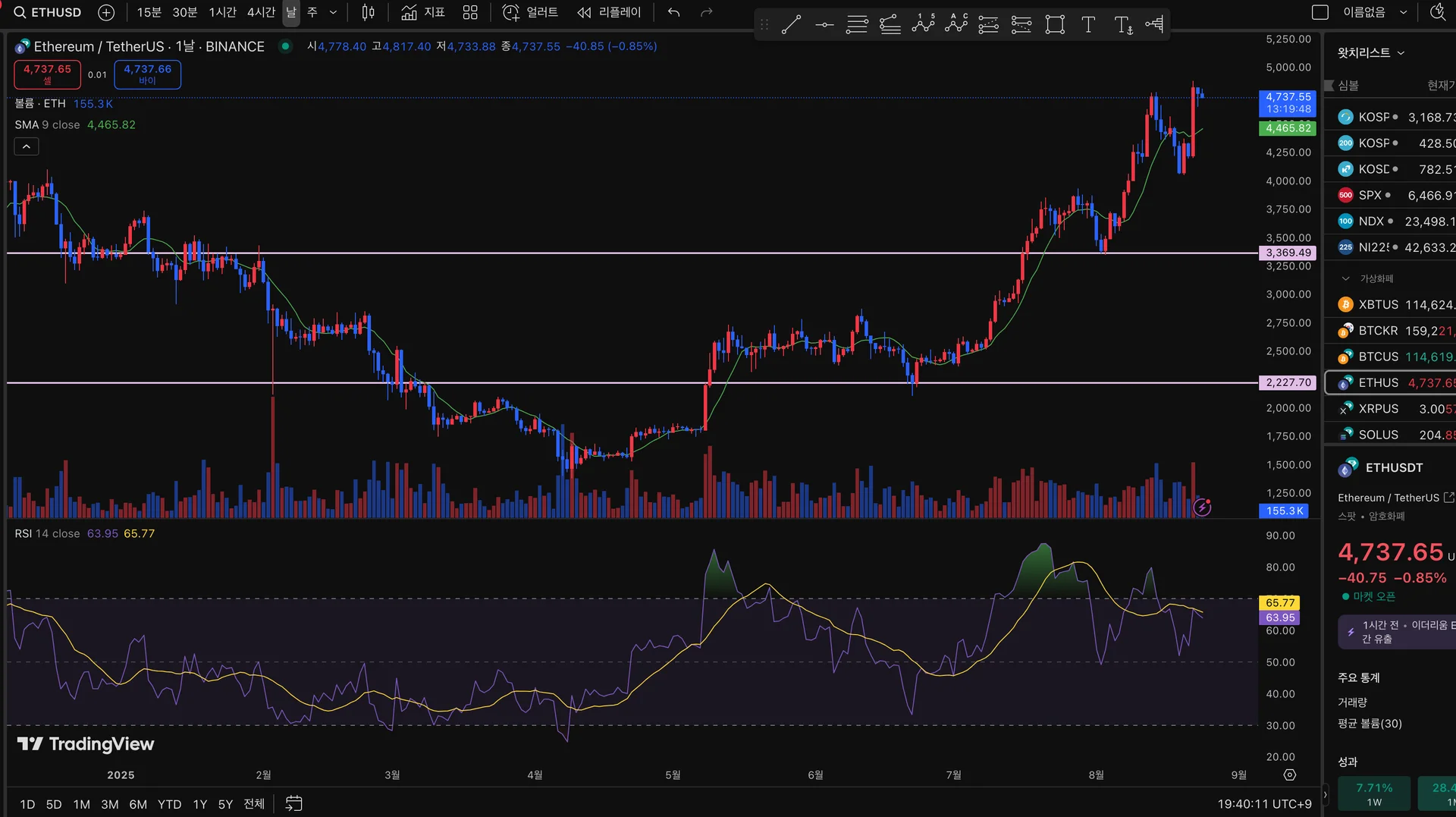
Task: Select the plain Text tool
Action: point(1088,25)
